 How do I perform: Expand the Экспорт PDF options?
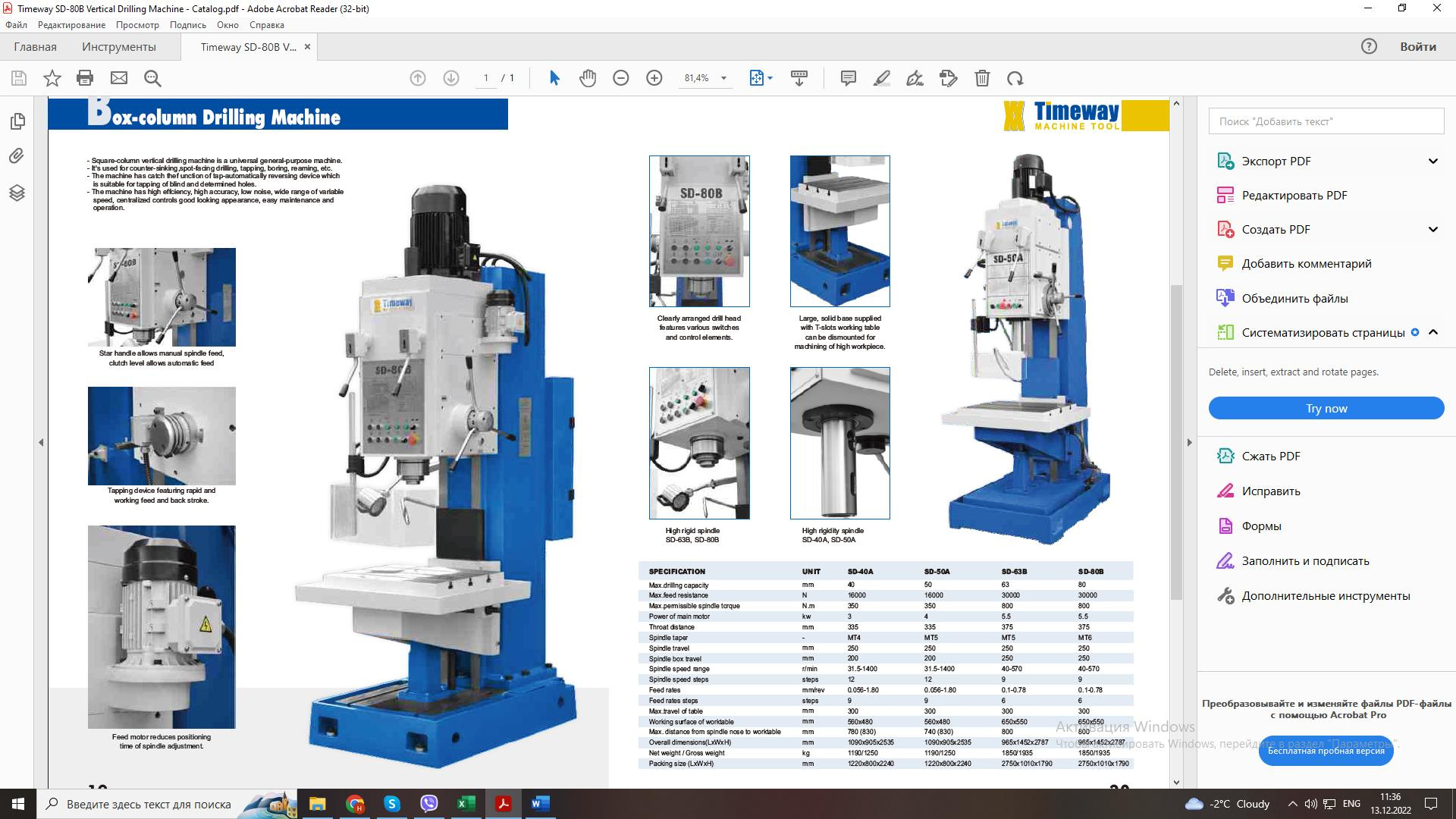tap(1433, 161)
